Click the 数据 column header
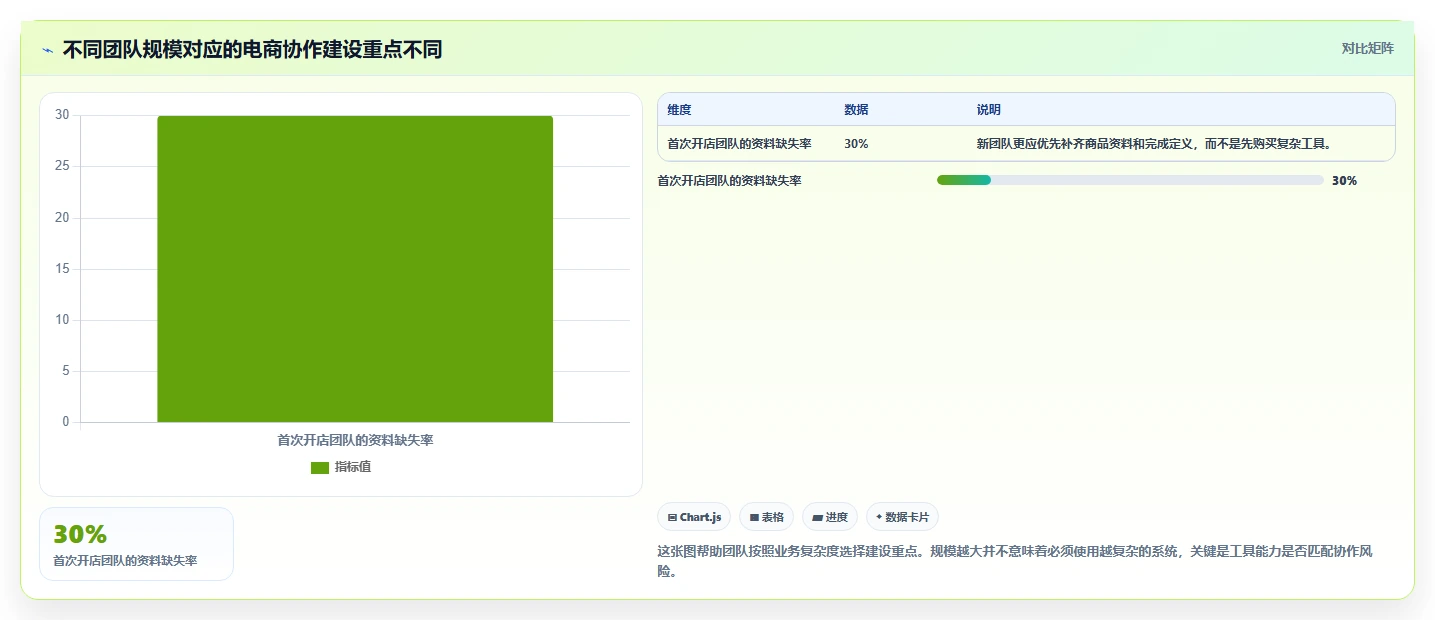This screenshot has width=1435, height=620. click(x=856, y=110)
